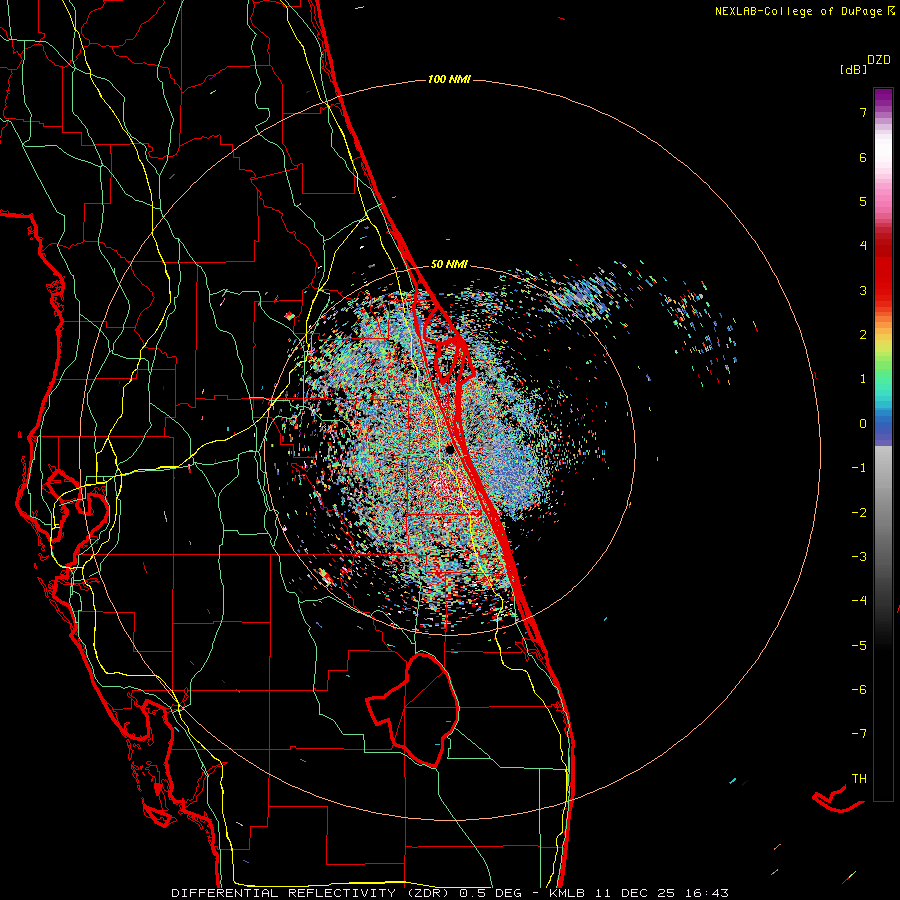Screen dimensions: 900x900
Task: Click the -3 value on the color scale
Action: [x=859, y=557]
